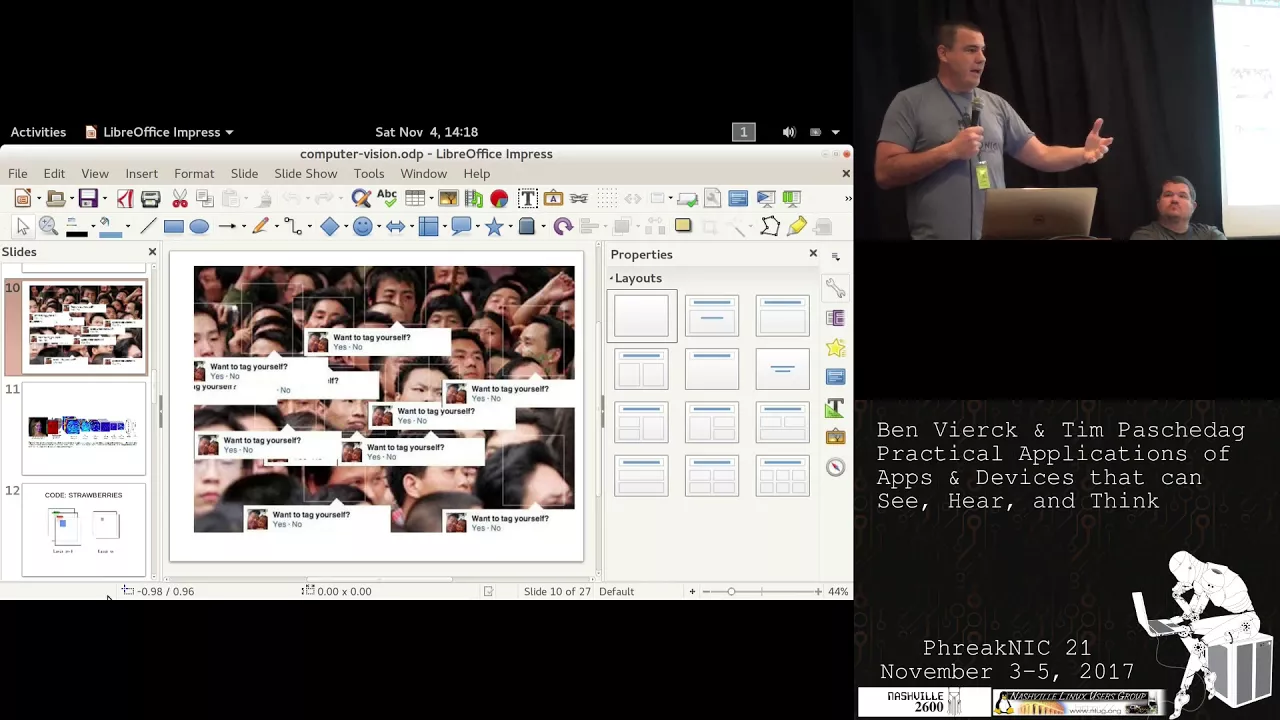1280x720 pixels.
Task: Open the Edit menu
Action: tap(54, 173)
